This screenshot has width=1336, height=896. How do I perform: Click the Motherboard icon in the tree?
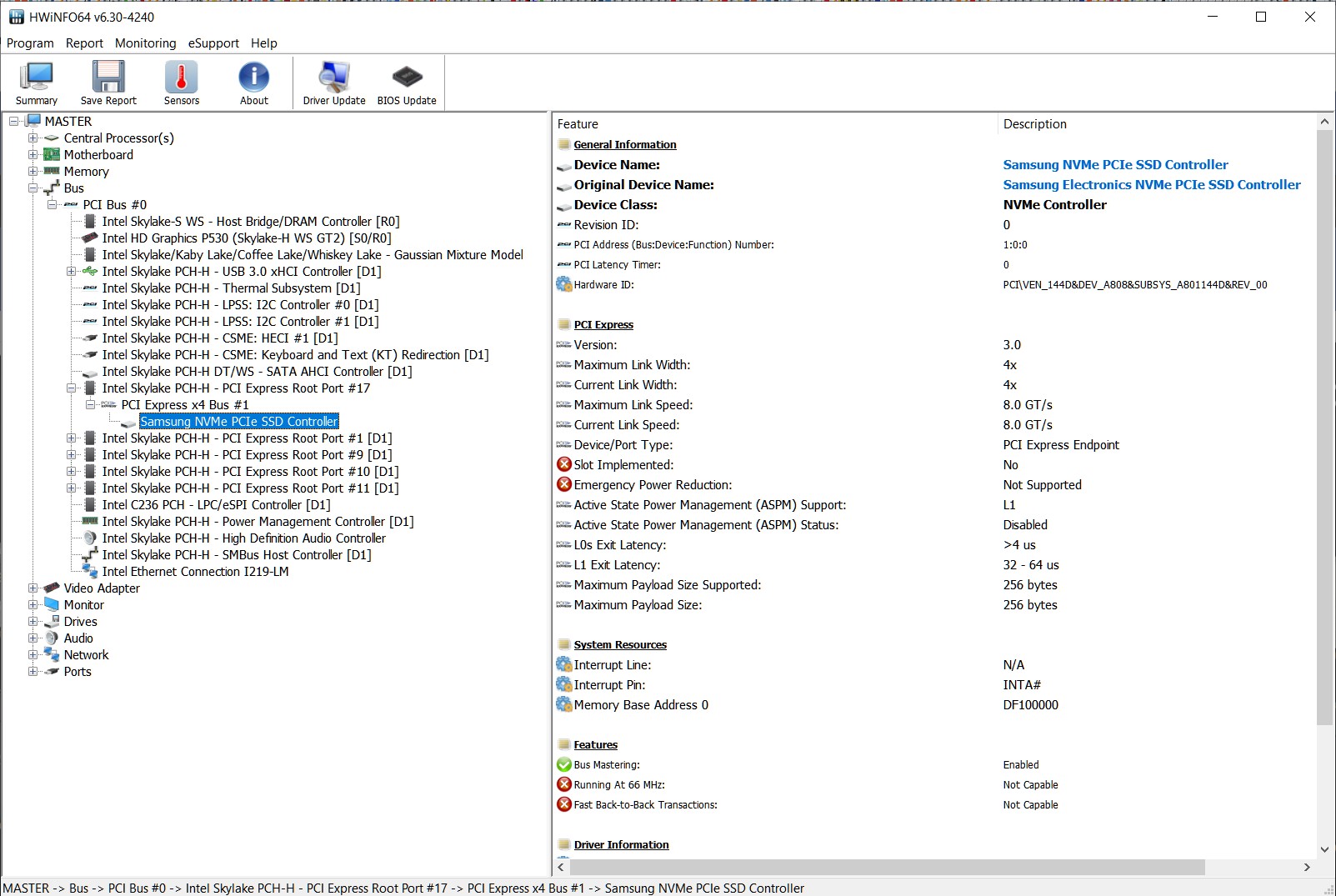point(52,155)
